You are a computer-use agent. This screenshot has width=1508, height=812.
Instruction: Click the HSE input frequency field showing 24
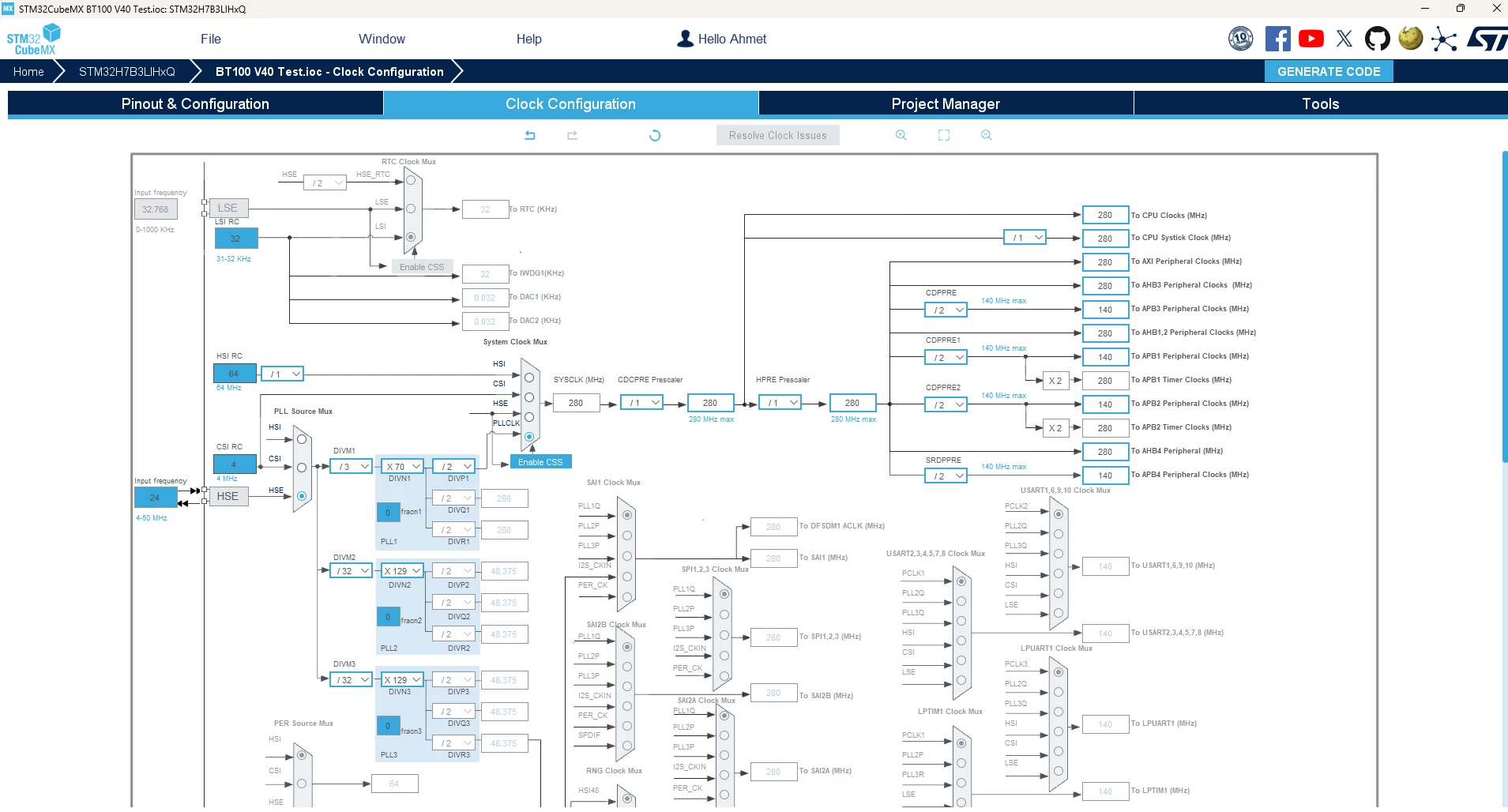pyautogui.click(x=156, y=498)
